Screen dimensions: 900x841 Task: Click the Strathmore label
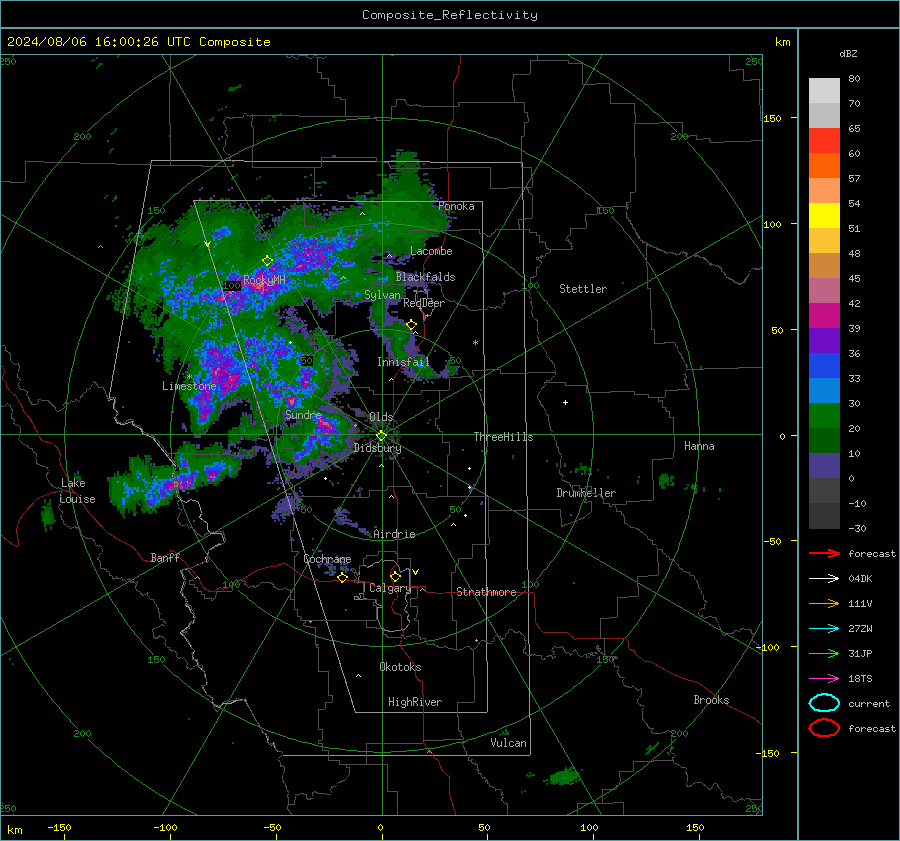point(486,592)
